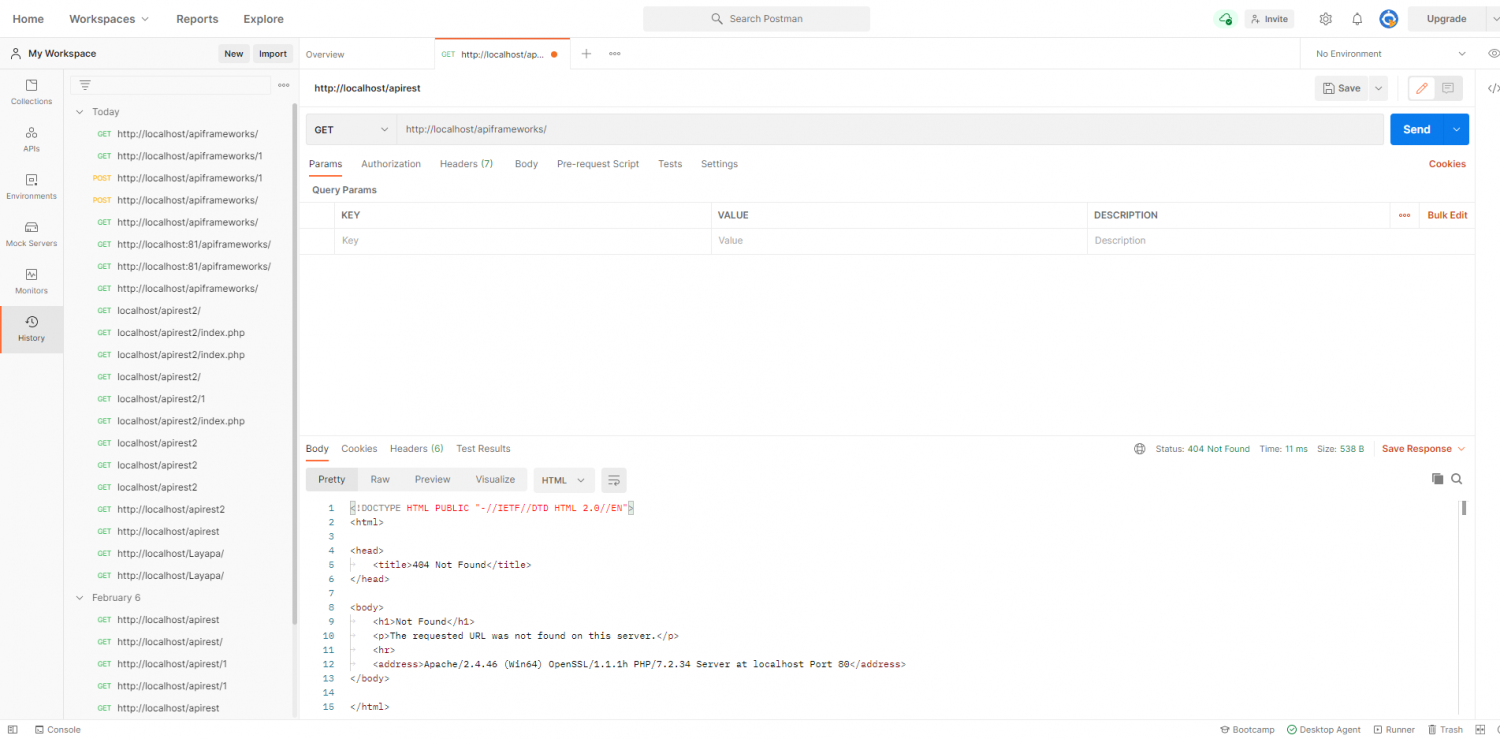This screenshot has width=1500, height=739.
Task: Open the Save dropdown arrow
Action: (1379, 88)
